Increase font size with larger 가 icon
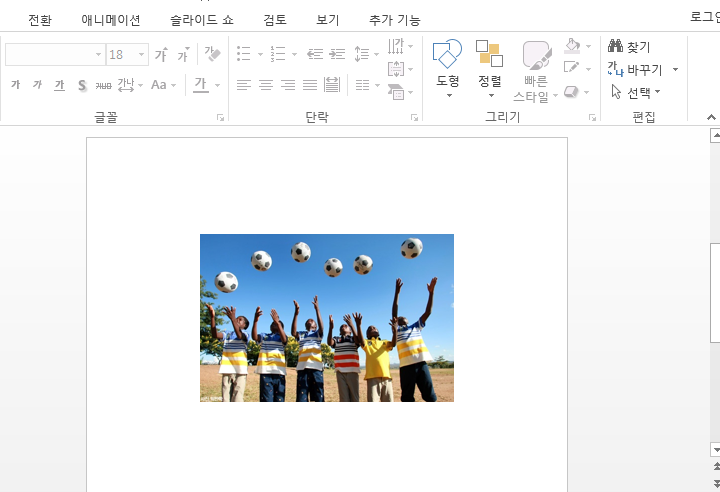720x492 pixels. 161,54
